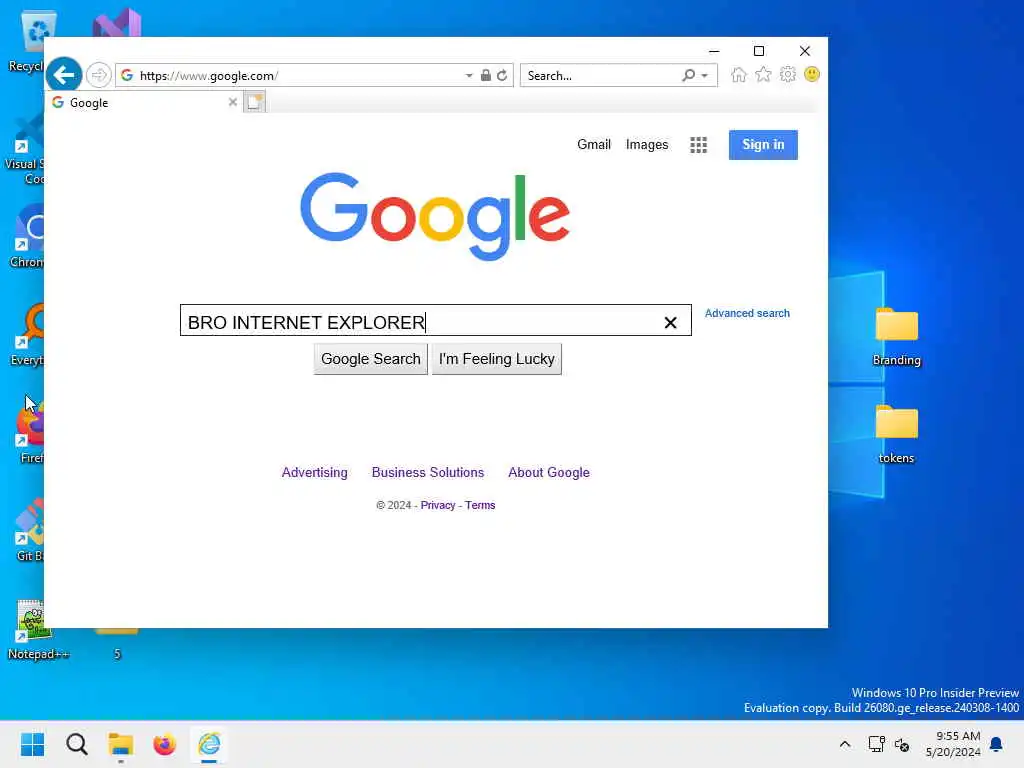Click Internet Explorer taskbar icon
The height and width of the screenshot is (768, 1024).
[209, 744]
